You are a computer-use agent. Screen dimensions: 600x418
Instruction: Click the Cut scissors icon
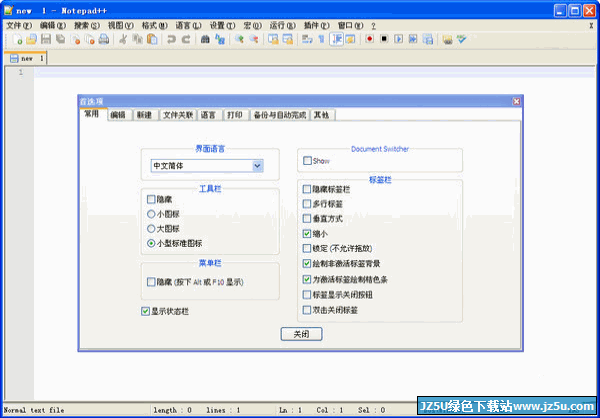[x=123, y=39]
